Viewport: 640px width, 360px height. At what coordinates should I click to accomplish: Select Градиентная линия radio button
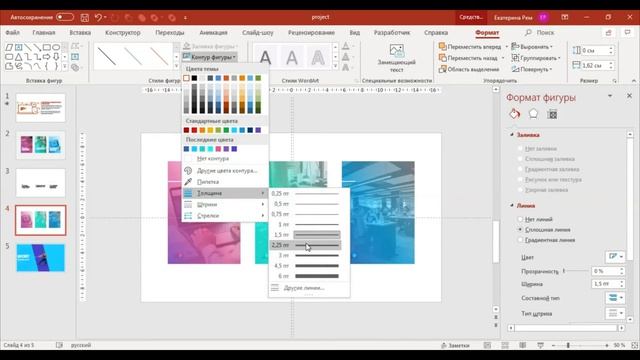click(520, 240)
